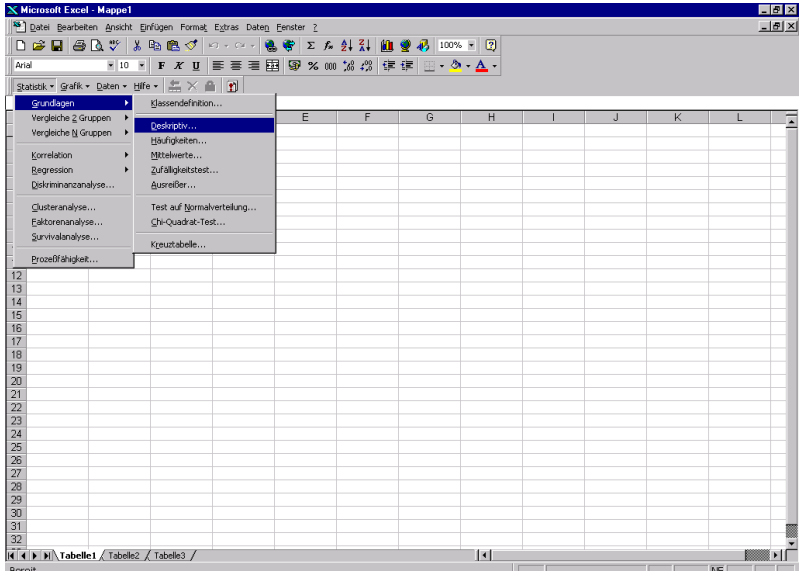Toggle italic formatting with the K button
804x577 pixels.
[x=177, y=66]
